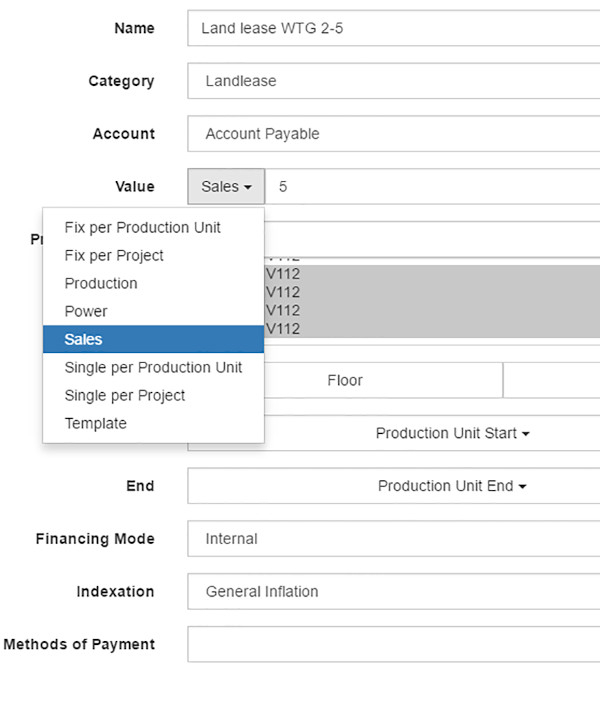Focus the empty Methods of Payment field

(393, 645)
